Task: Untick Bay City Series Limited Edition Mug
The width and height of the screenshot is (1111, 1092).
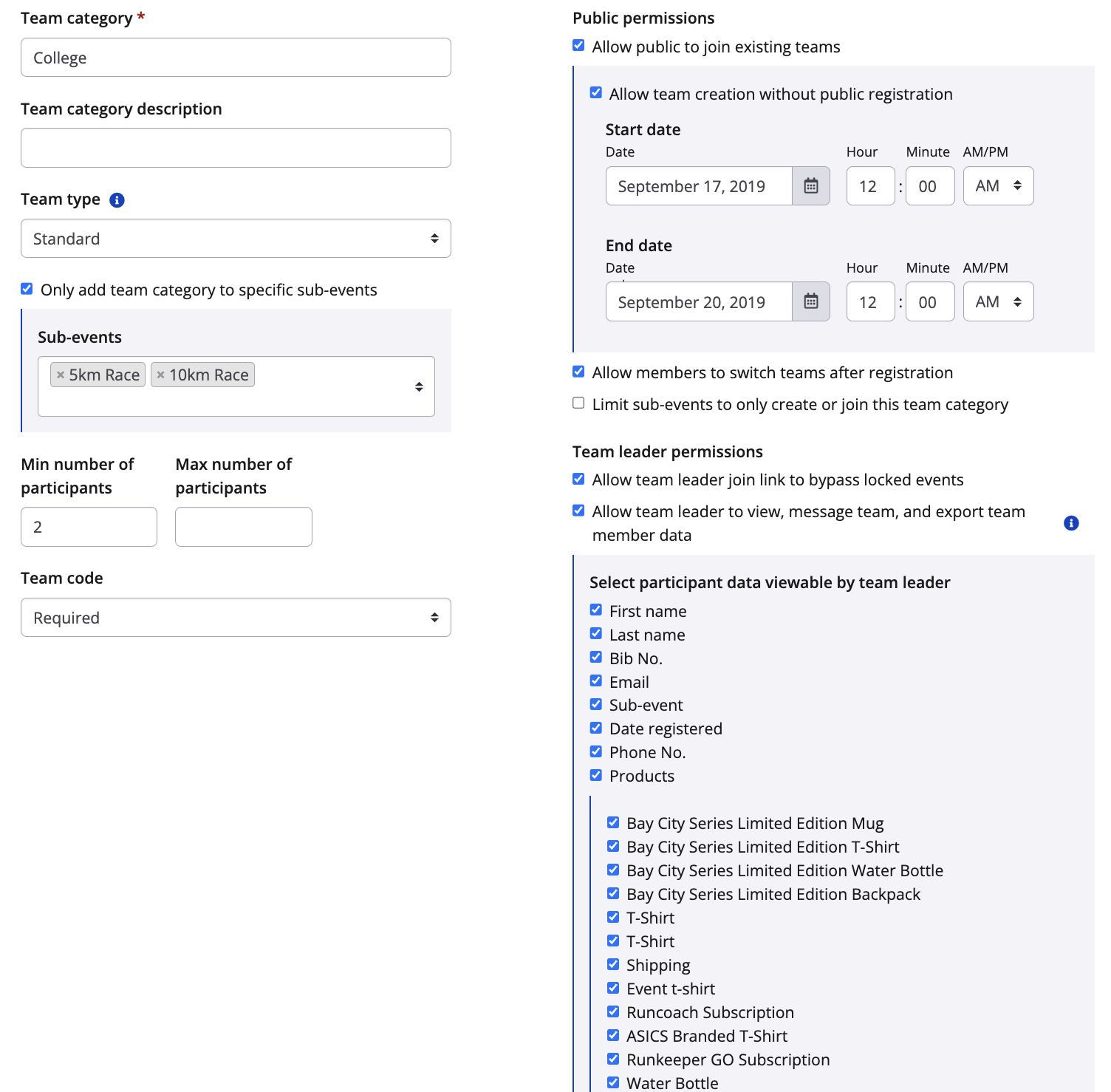Action: point(613,822)
